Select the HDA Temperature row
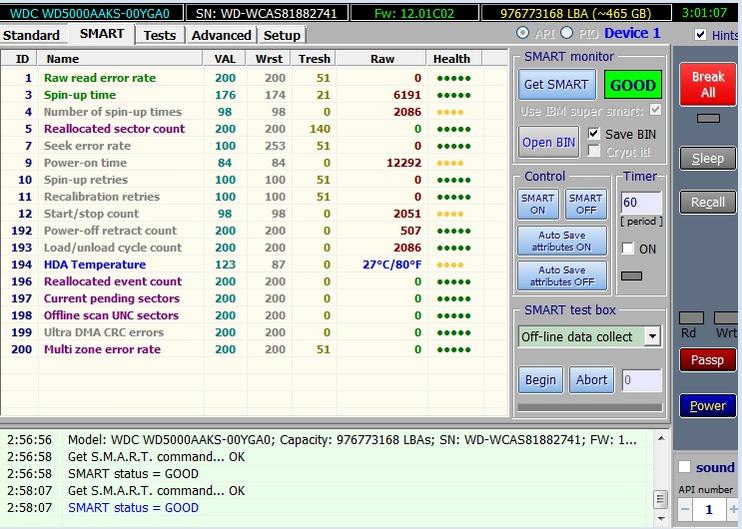This screenshot has width=742, height=529. [254, 264]
